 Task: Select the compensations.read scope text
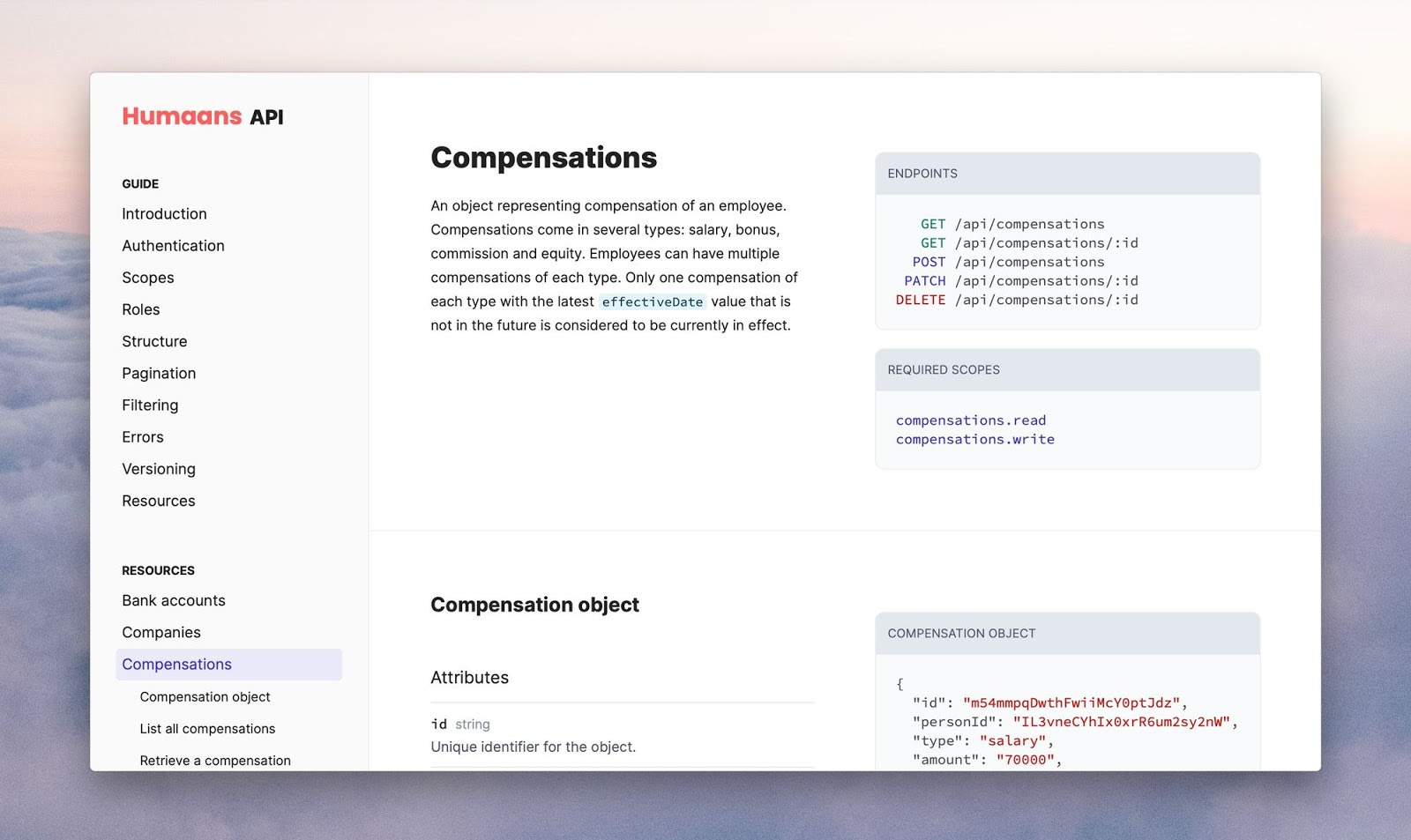(x=970, y=420)
